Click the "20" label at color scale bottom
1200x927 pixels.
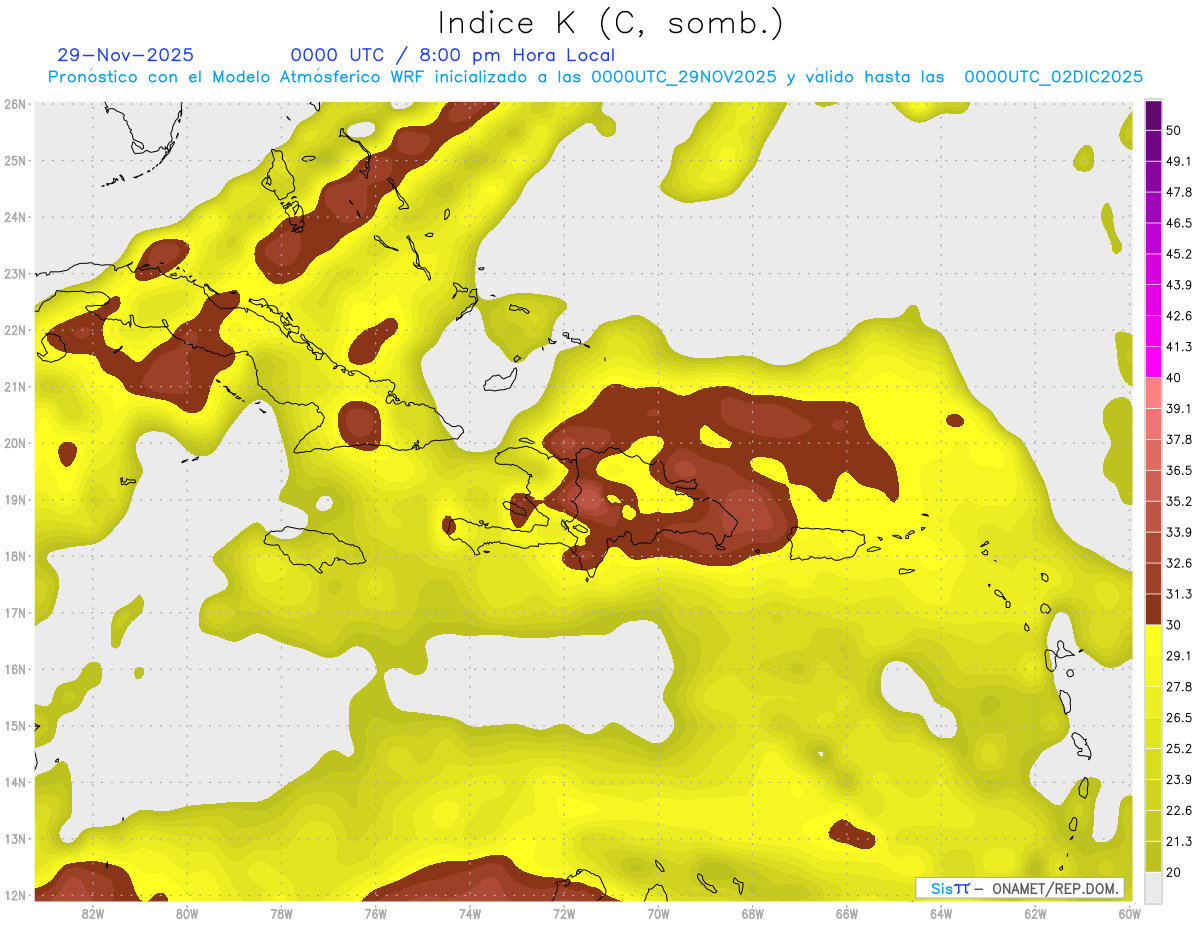pyautogui.click(x=1174, y=872)
